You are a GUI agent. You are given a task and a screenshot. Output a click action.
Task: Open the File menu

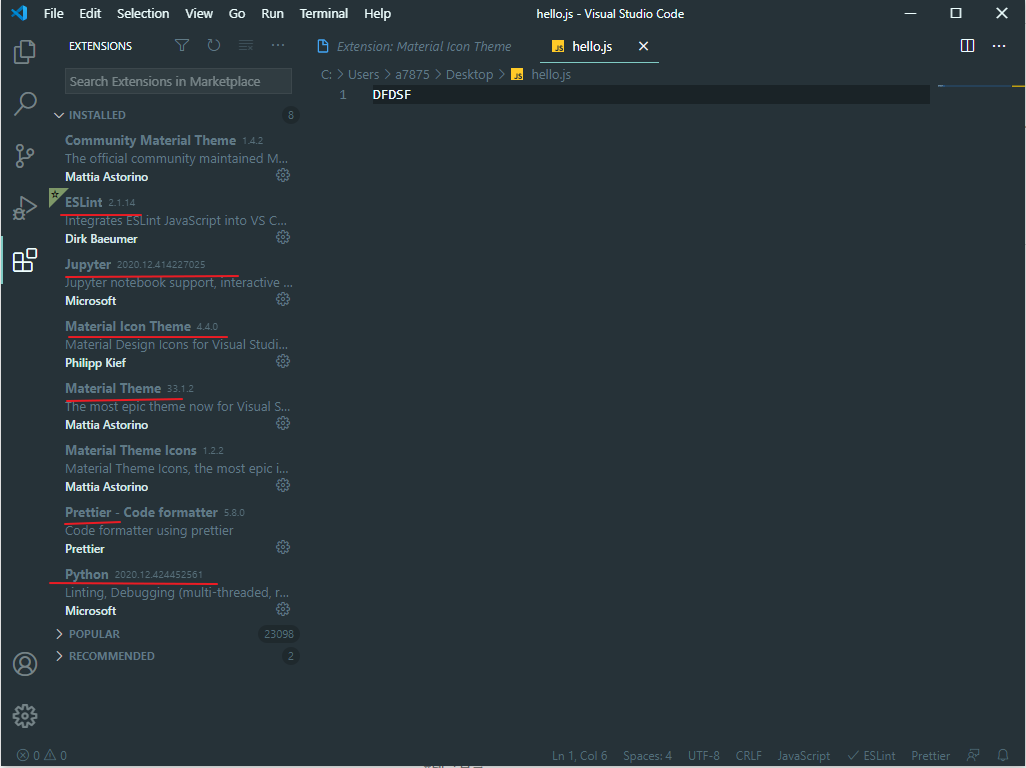(54, 14)
